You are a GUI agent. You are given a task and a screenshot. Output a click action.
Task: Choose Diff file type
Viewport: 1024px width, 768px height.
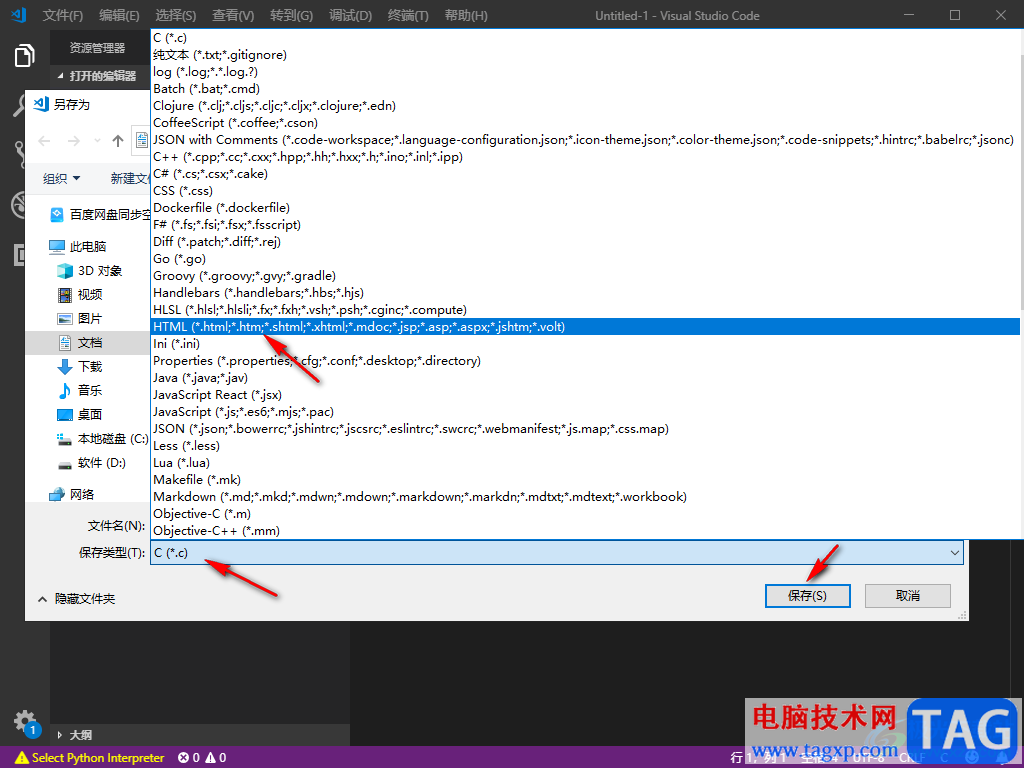click(585, 242)
